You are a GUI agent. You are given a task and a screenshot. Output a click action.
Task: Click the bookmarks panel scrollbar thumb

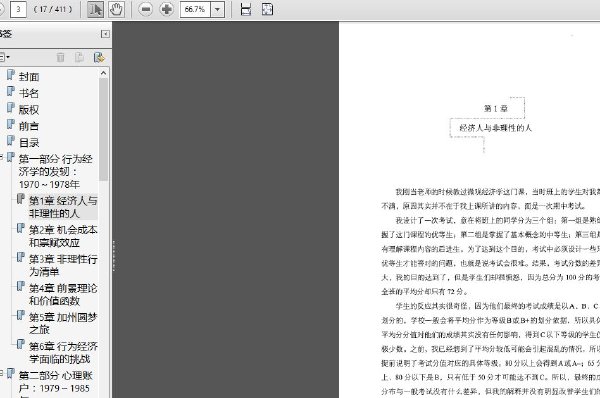pyautogui.click(x=103, y=129)
